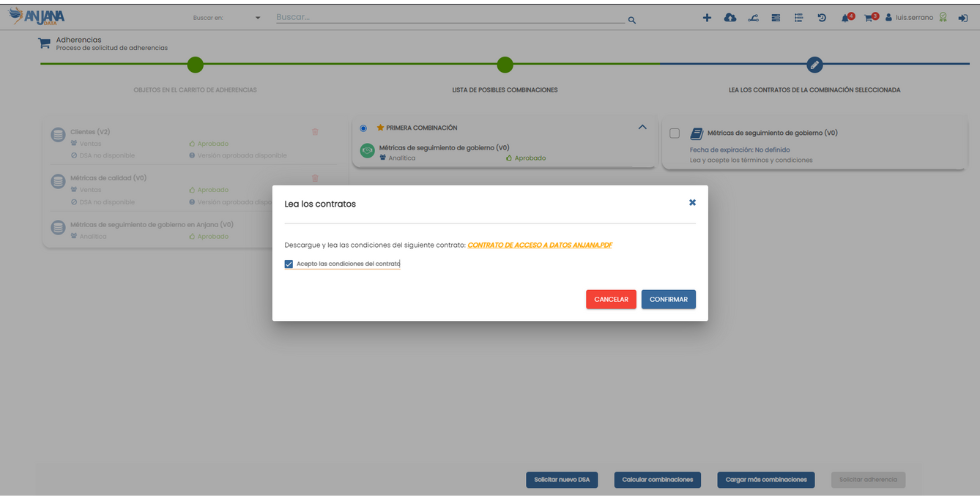Click the search magnifier icon
This screenshot has width=980, height=500.
(632, 20)
